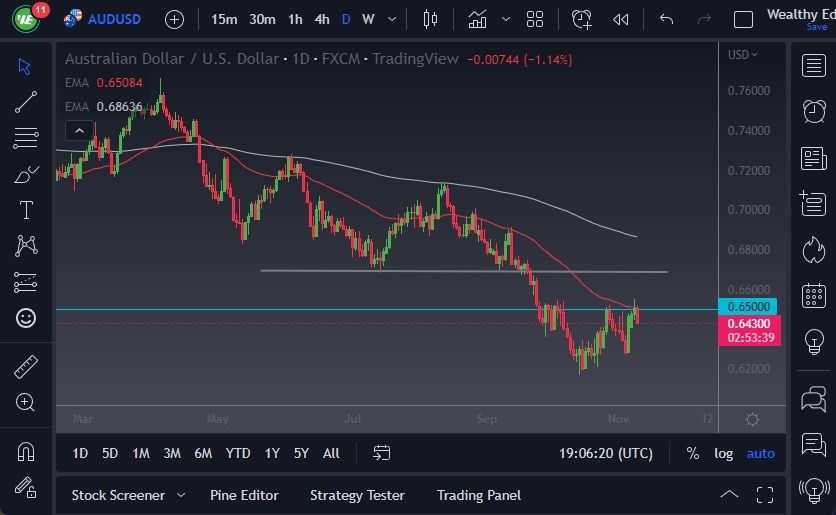Toggle the log scale option
The width and height of the screenshot is (836, 515).
coord(723,453)
